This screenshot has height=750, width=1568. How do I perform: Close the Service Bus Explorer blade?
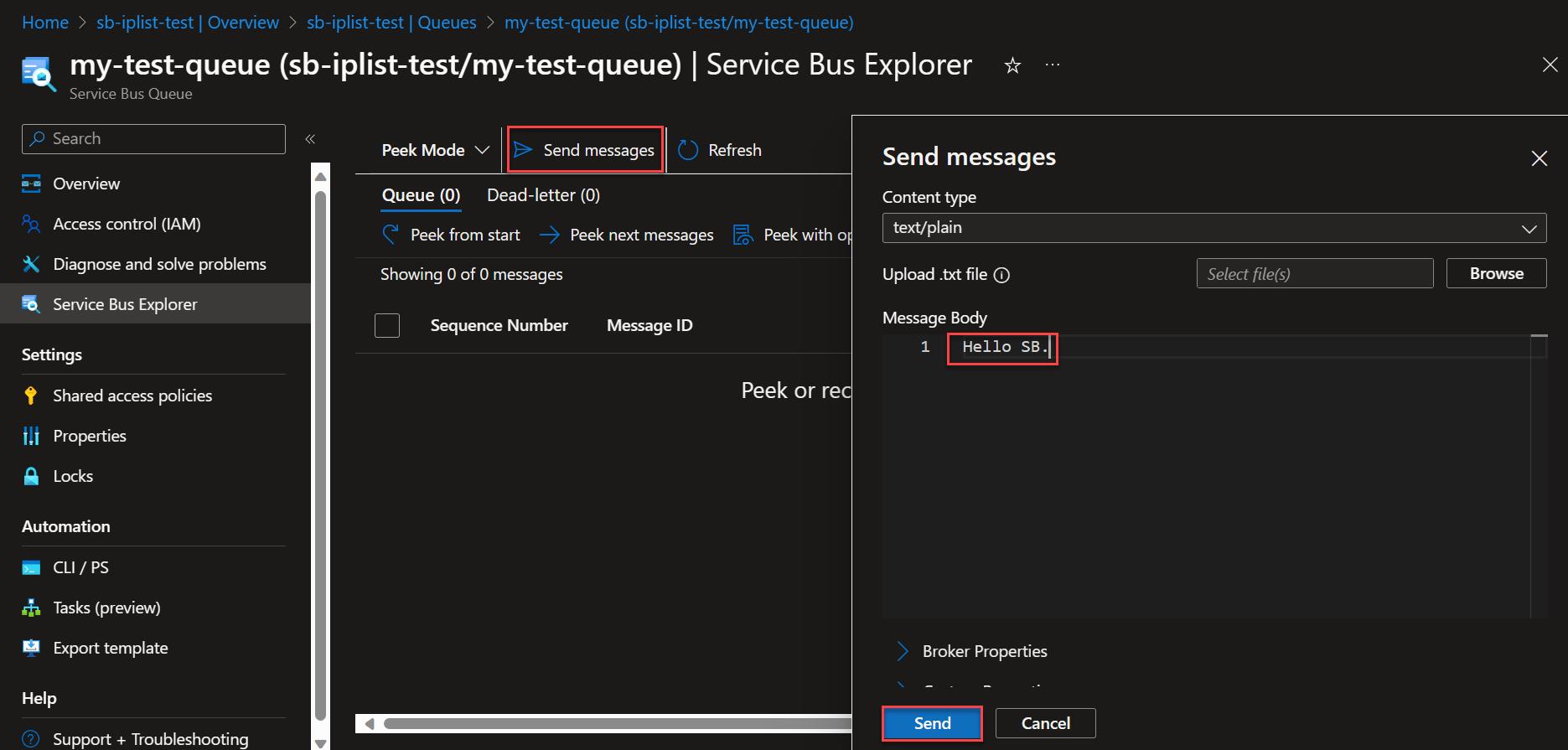click(1550, 65)
